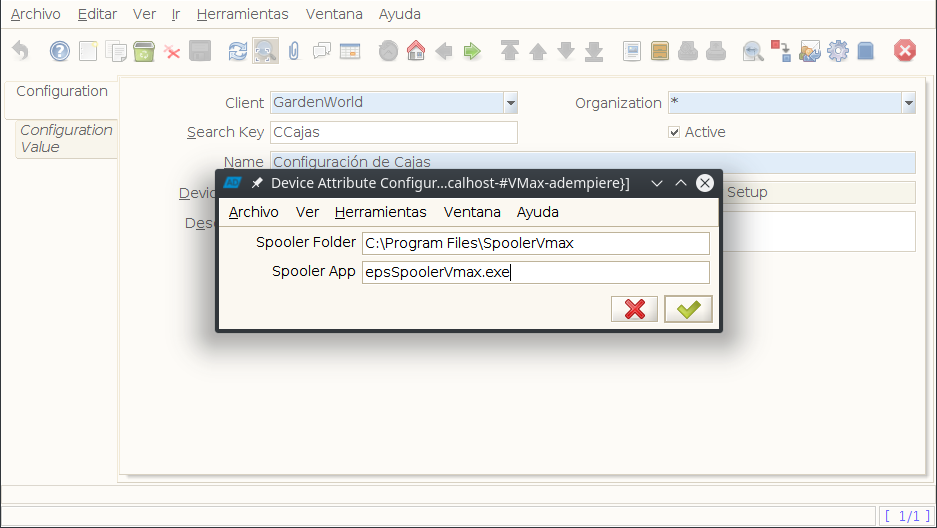Go to the next record with green arrow
Viewport: 937px width, 528px height.
click(472, 51)
